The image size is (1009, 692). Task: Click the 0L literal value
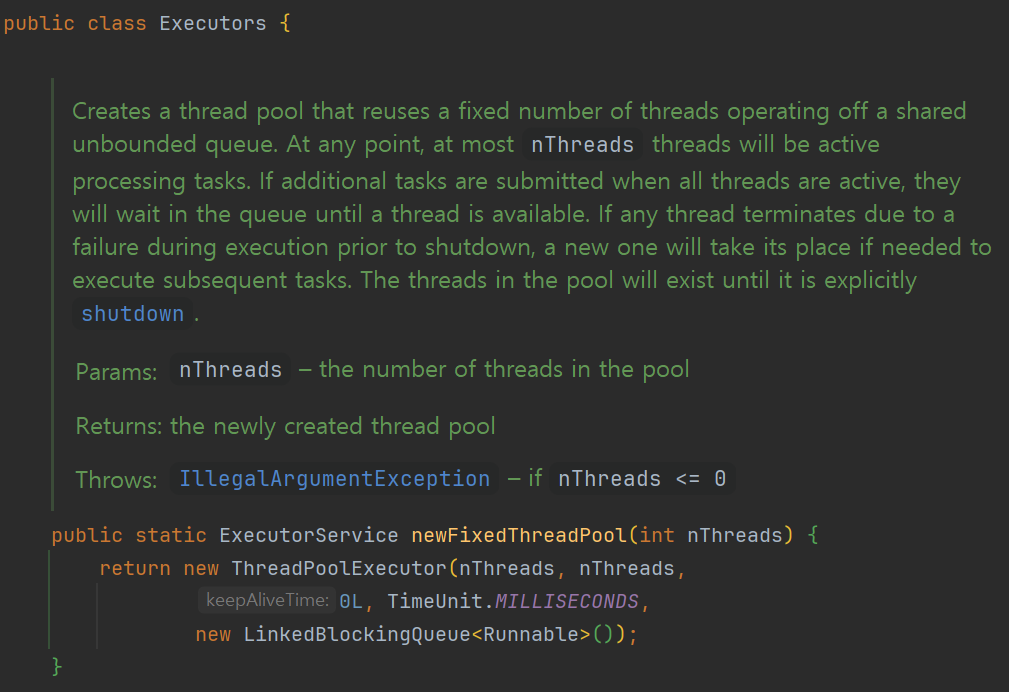(x=350, y=600)
